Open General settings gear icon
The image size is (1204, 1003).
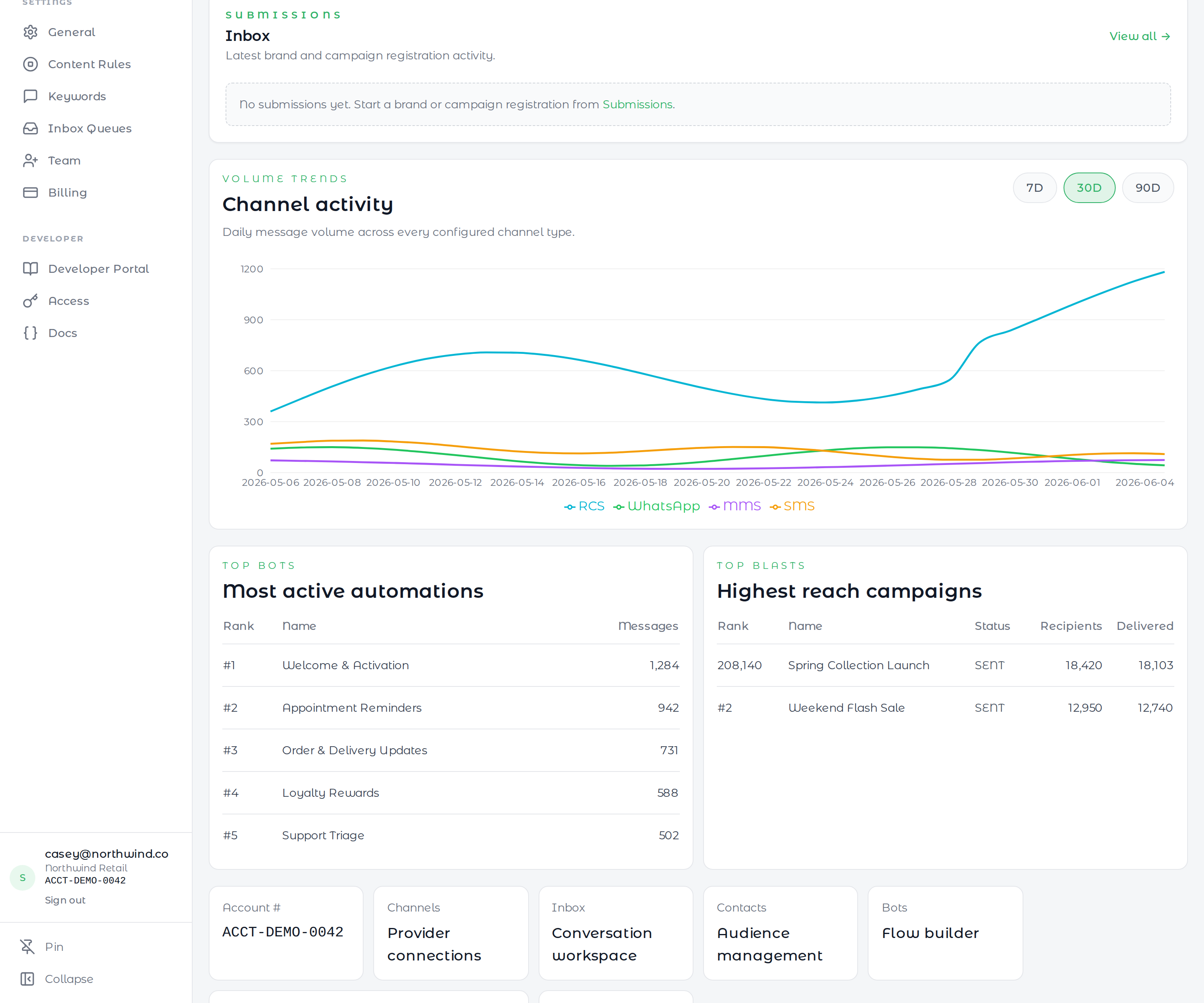[31, 32]
